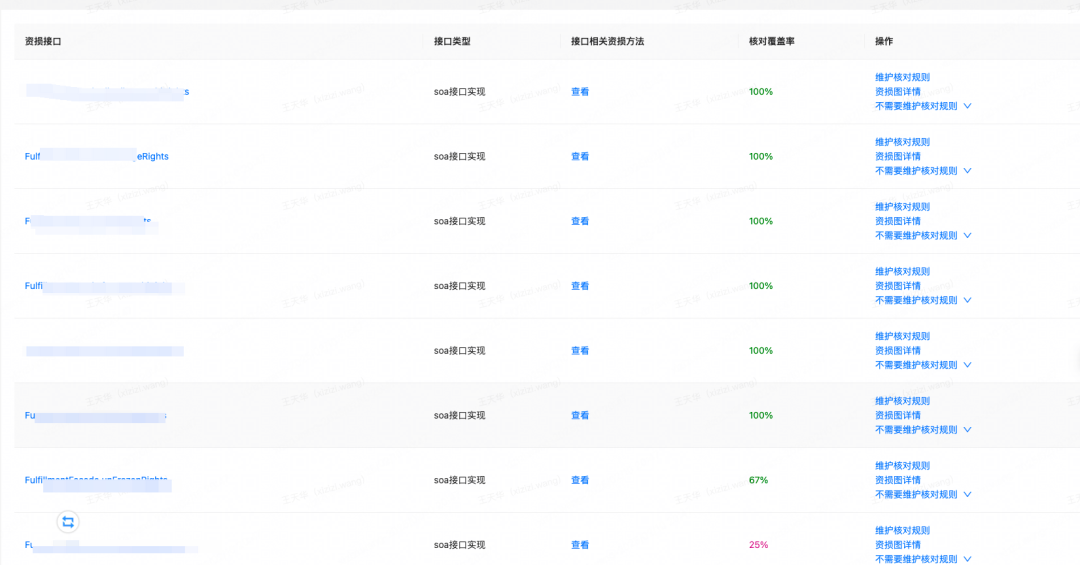Viewport: 1080px width, 565px height.
Task: Open 资损图详情 in the Fulfi row
Action: pos(897,286)
